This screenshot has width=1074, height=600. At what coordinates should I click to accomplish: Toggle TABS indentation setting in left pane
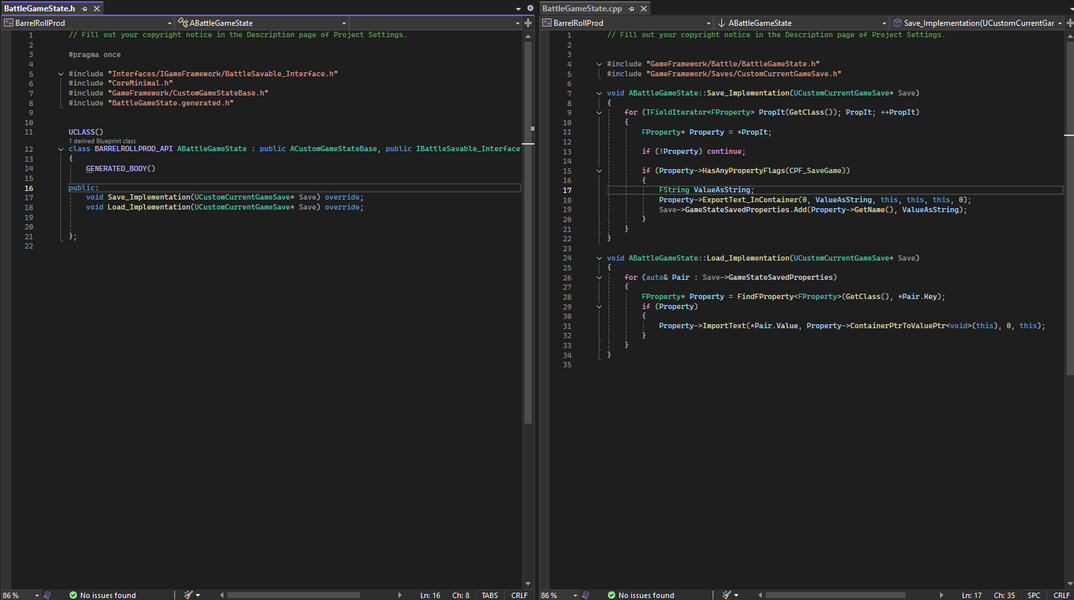489,595
